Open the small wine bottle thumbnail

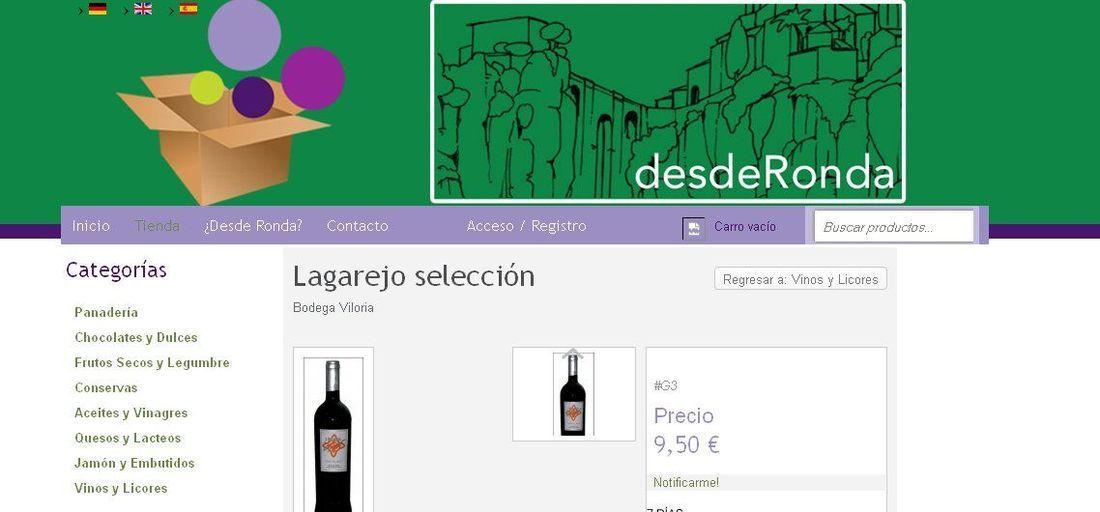573,394
